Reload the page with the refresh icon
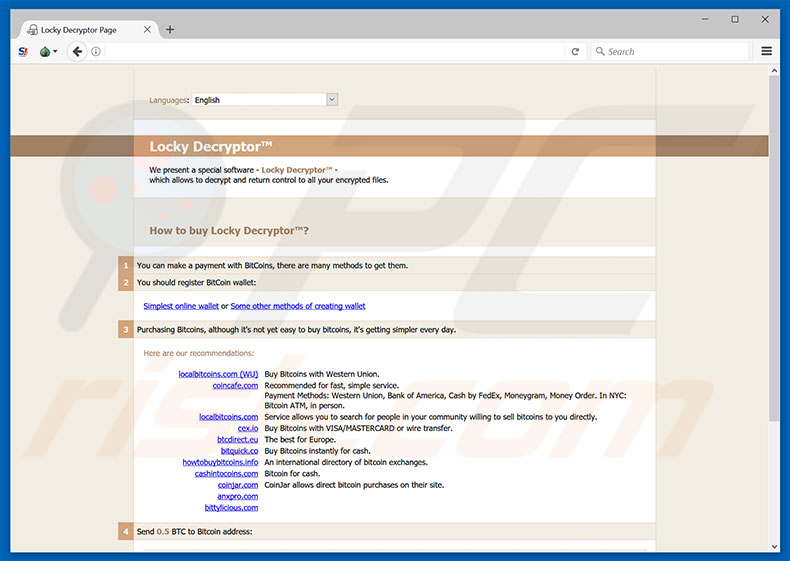Image resolution: width=790 pixels, height=561 pixels. [575, 51]
